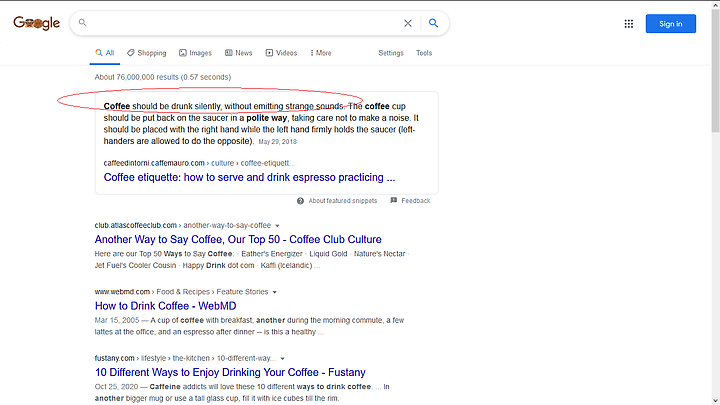
Task: Click 'club.atlascoffeeclub.com' URL text
Action: [135, 225]
